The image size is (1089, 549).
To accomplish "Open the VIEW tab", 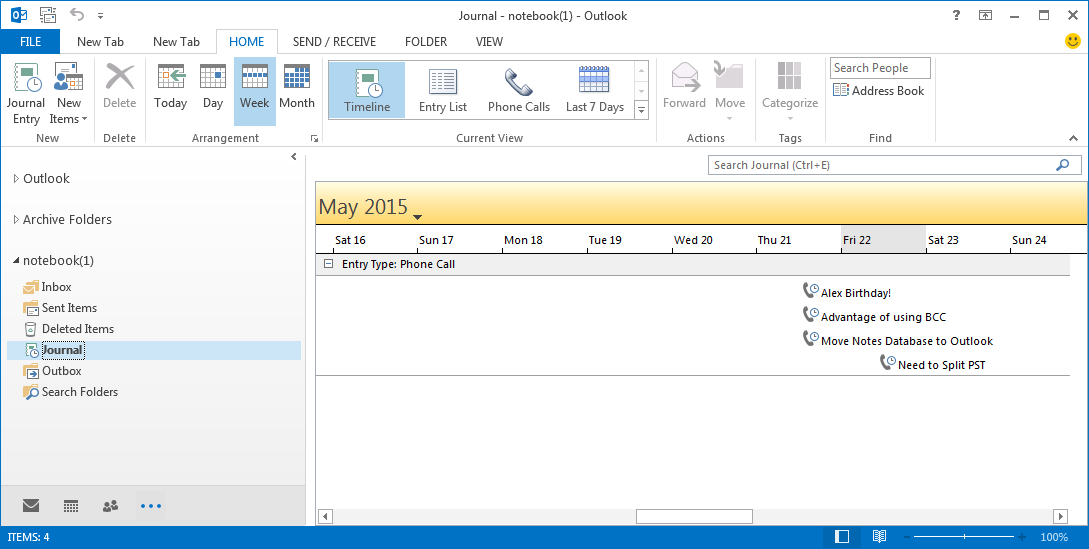I will pos(489,42).
